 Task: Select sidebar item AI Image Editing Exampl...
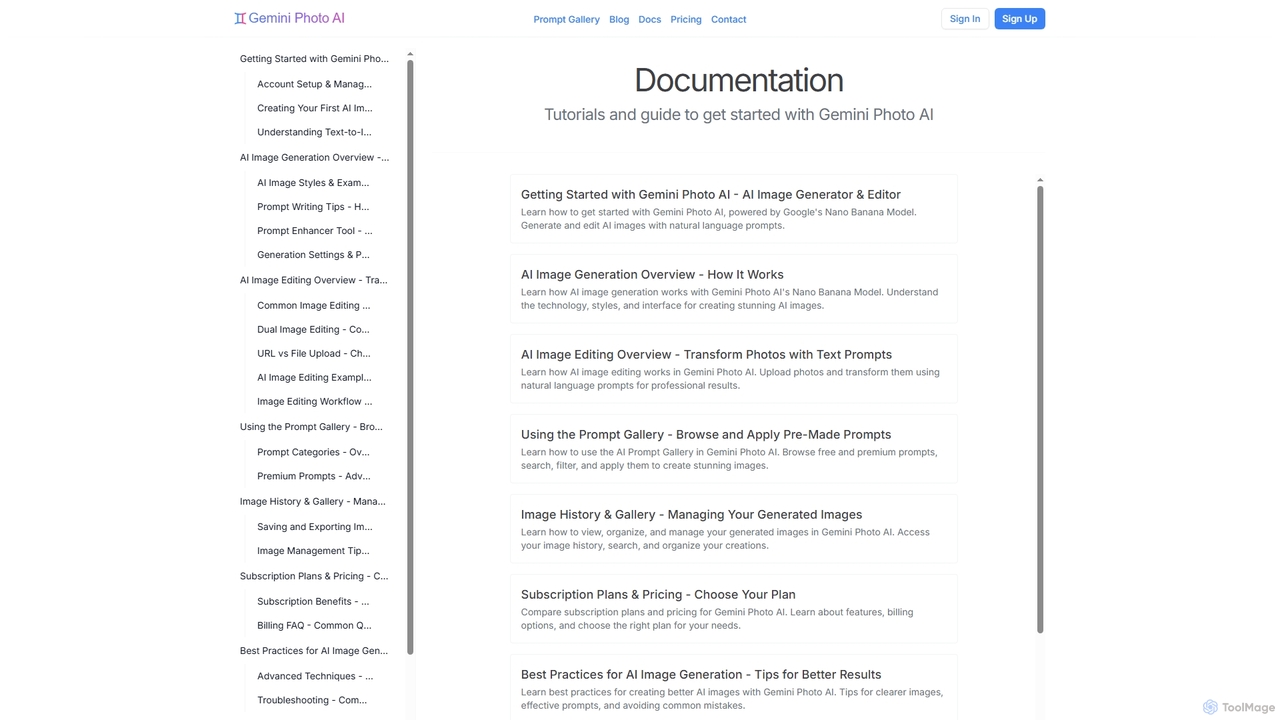314,377
